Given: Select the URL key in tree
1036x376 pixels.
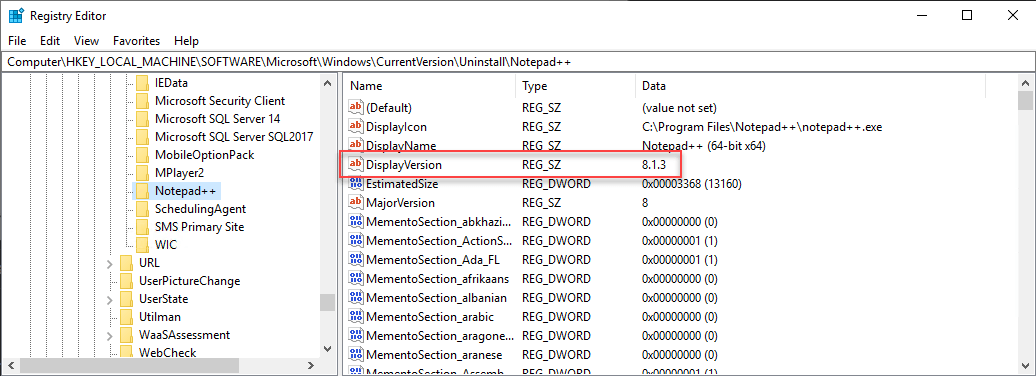Looking at the screenshot, I should 149,263.
